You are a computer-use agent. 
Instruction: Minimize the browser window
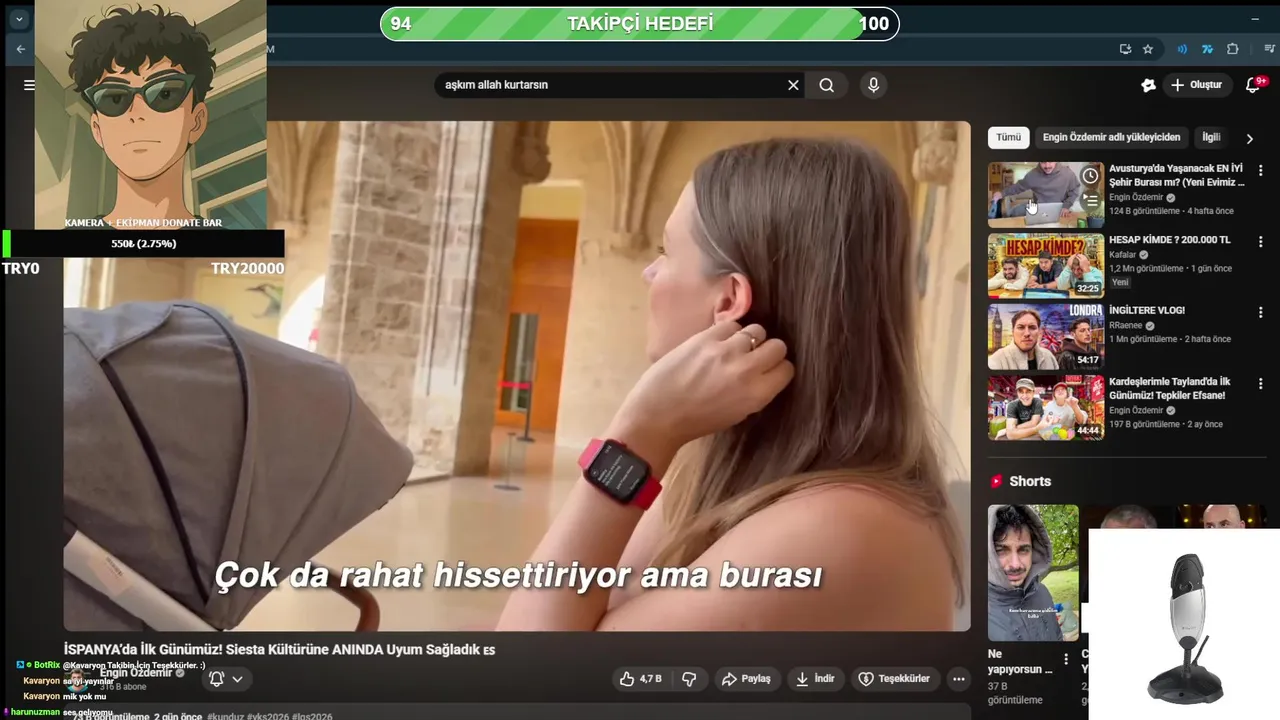(1254, 19)
